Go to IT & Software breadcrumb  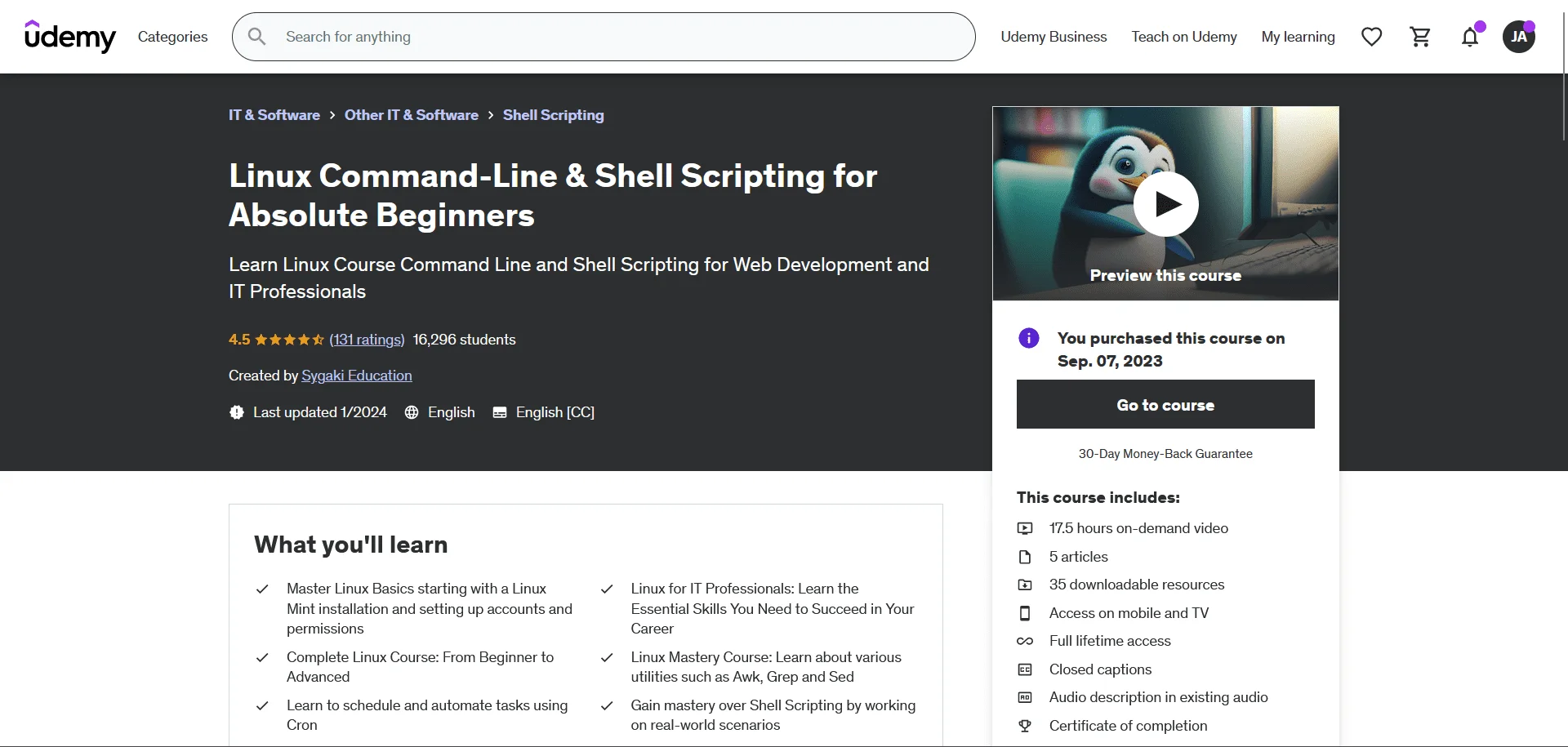[274, 115]
